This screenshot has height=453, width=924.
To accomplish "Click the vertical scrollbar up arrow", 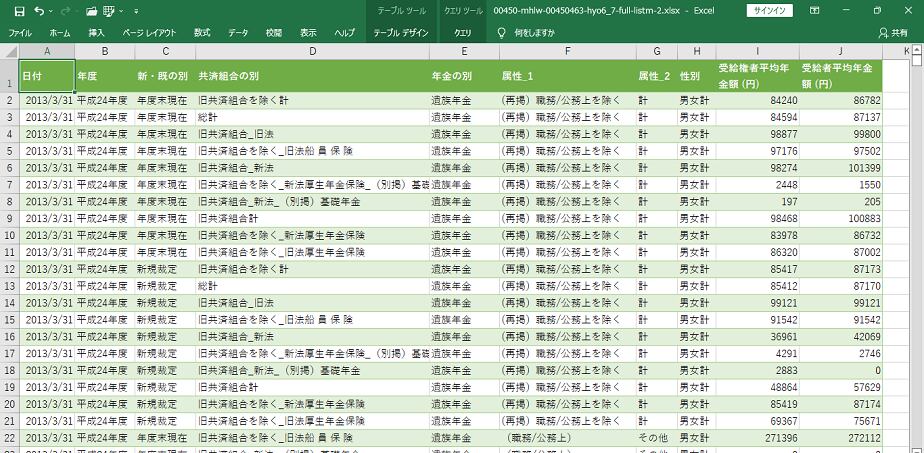I will coord(916,51).
